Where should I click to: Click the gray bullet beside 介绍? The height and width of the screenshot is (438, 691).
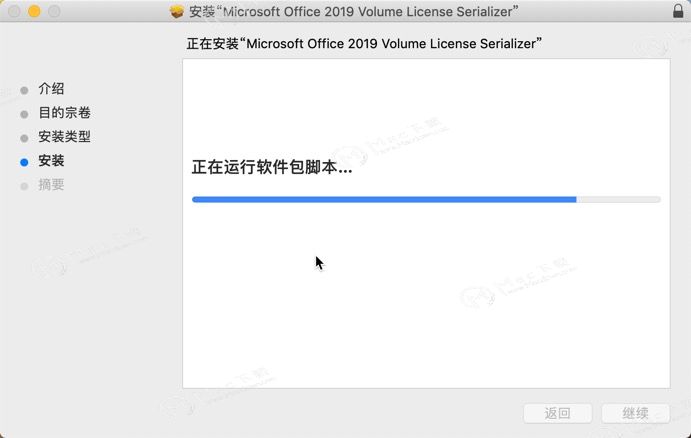pyautogui.click(x=24, y=90)
